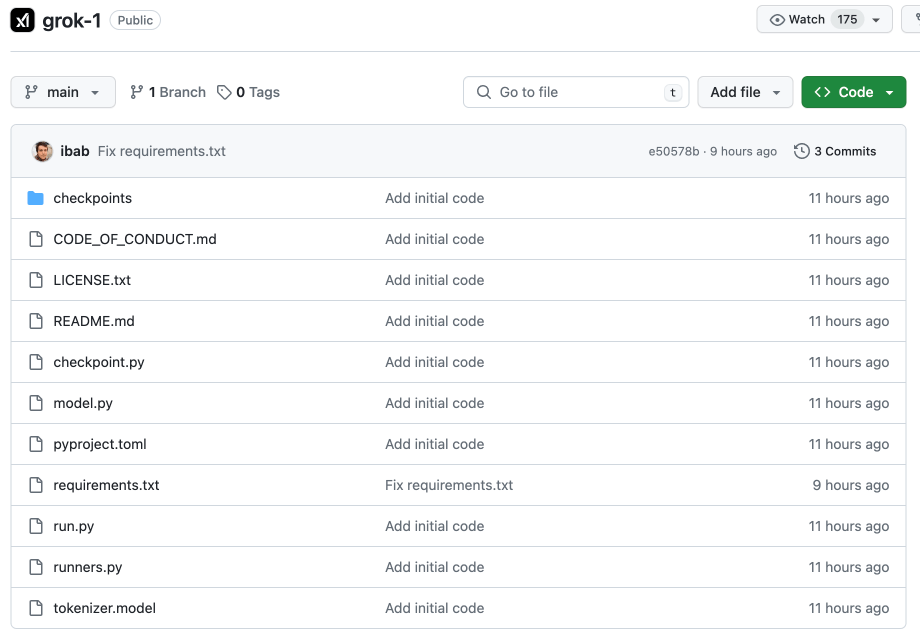Click the file icon for LICENSE.txt
Image resolution: width=920 pixels, height=637 pixels.
pos(36,280)
